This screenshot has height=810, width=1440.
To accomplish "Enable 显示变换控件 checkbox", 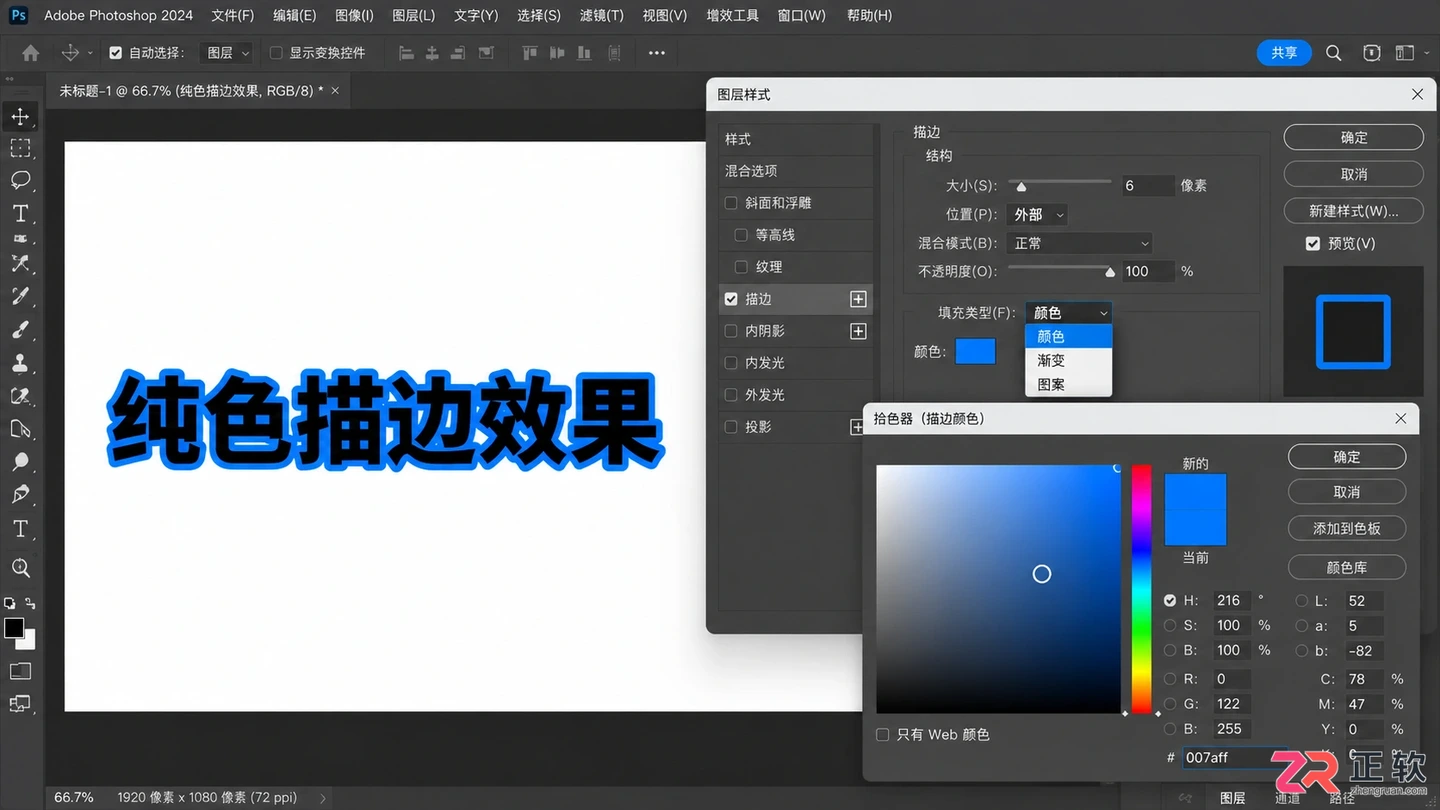I will (x=276, y=53).
